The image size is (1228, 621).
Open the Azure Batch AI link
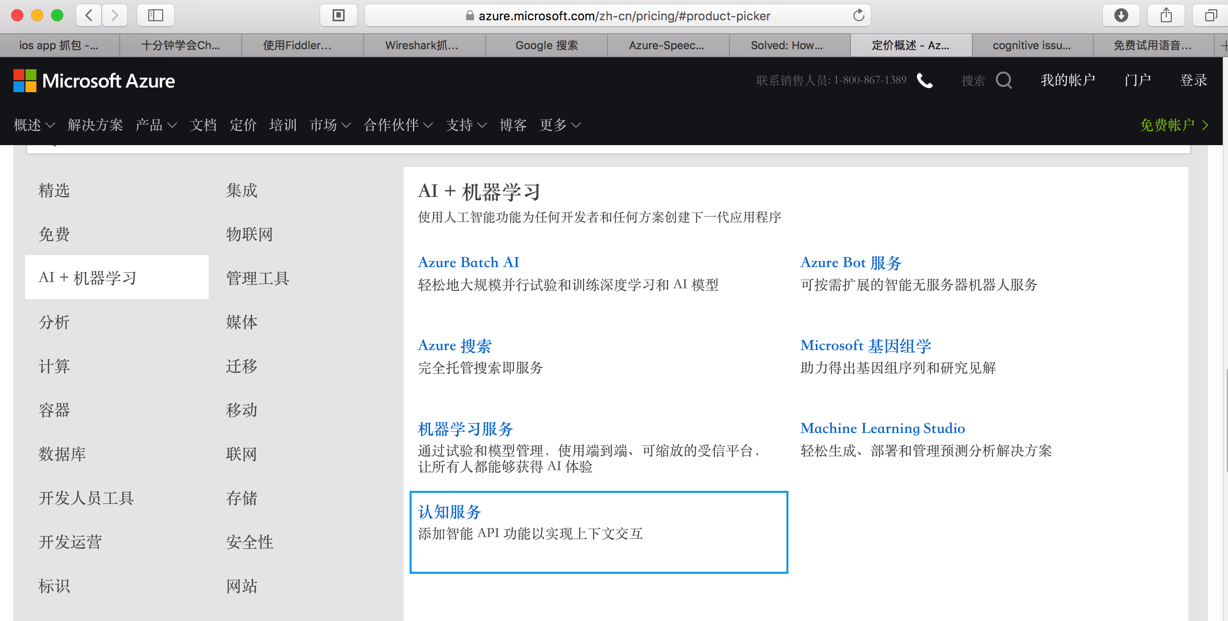pyautogui.click(x=468, y=262)
